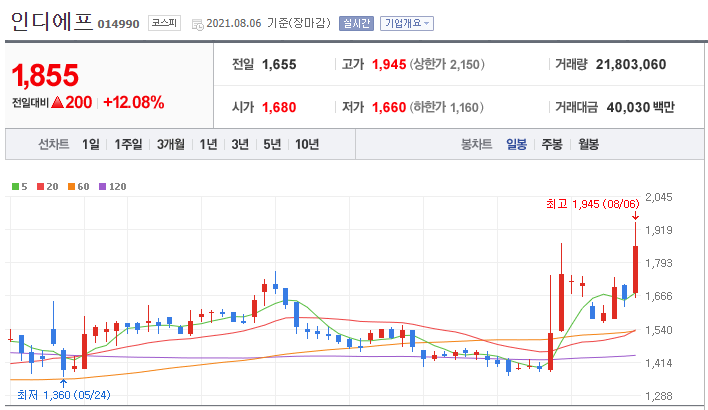Select the 3개월 line chart tab
Viewport: 708px width, 410px height.
coord(171,144)
